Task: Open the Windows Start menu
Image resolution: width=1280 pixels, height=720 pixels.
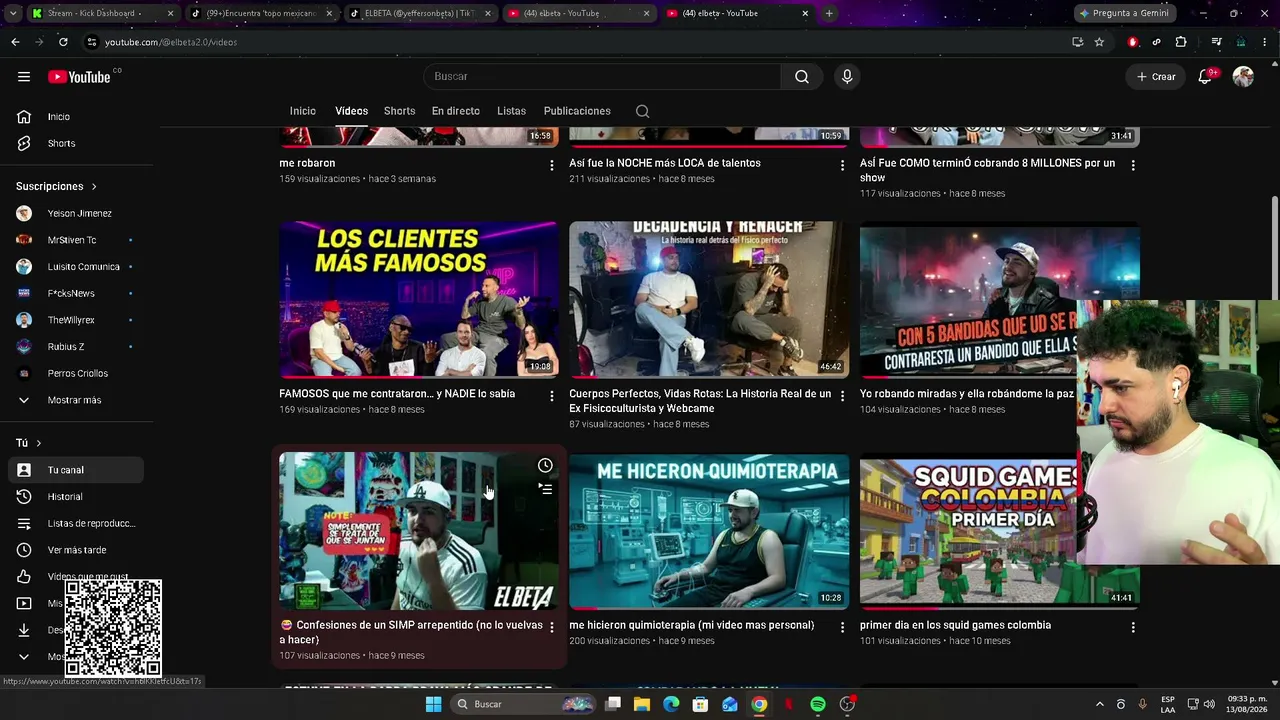Action: (433, 704)
